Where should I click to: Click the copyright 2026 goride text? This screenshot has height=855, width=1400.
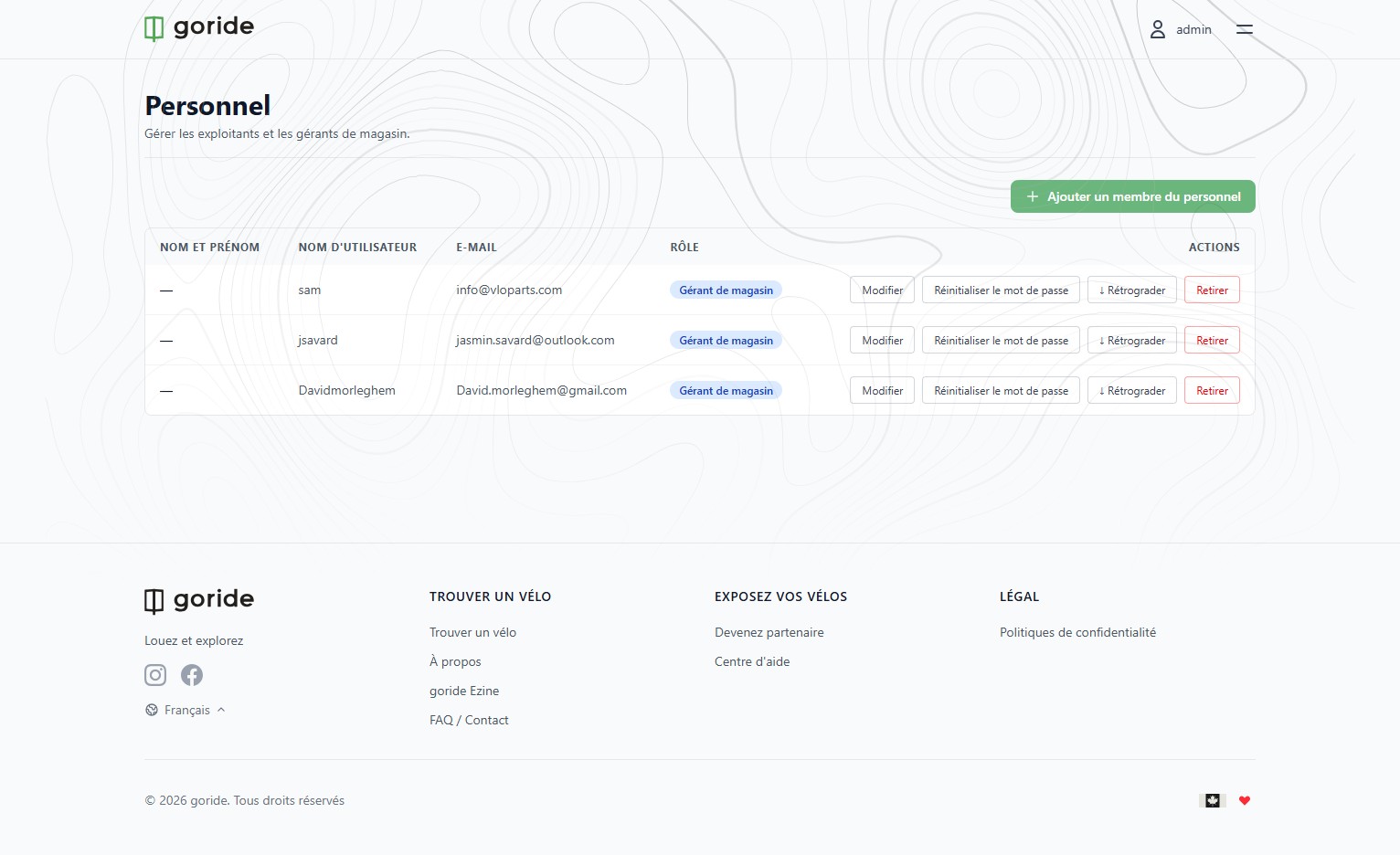click(x=245, y=800)
